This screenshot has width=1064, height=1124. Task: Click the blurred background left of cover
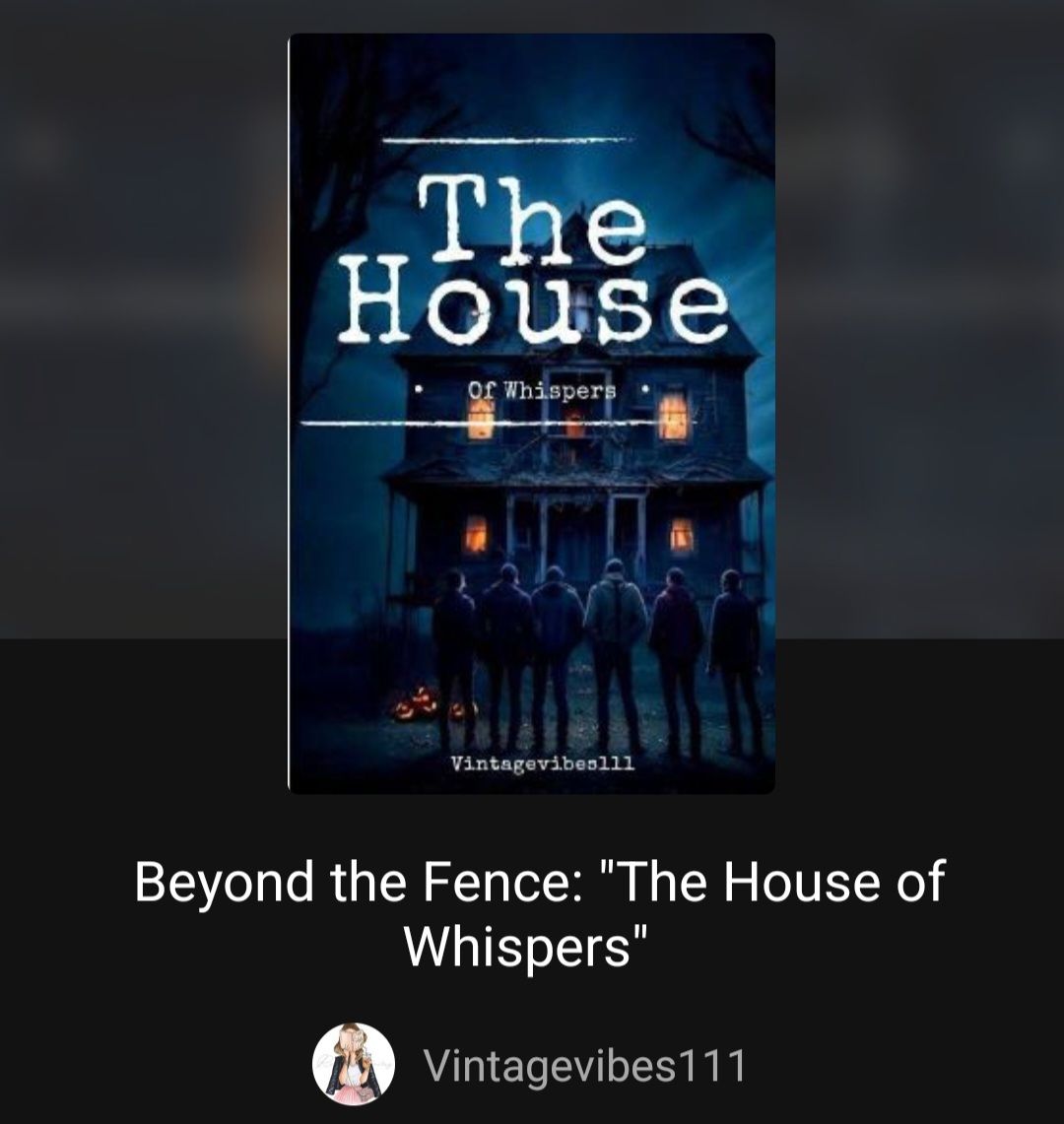[x=144, y=319]
